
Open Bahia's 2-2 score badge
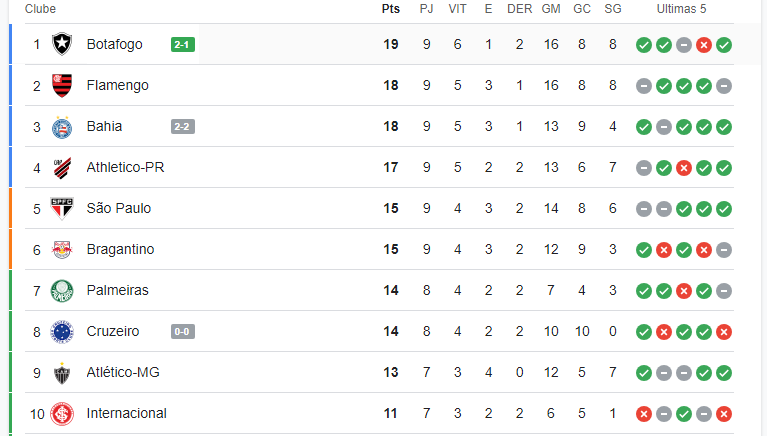(x=183, y=127)
